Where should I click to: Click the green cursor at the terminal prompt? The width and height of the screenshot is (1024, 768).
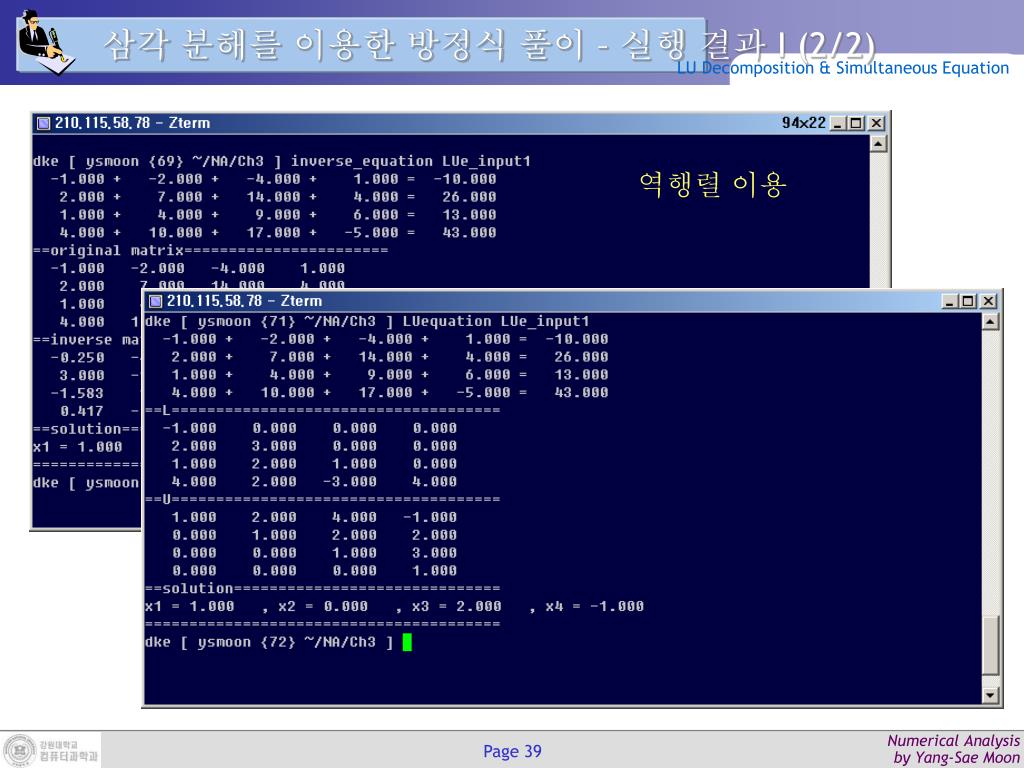click(x=407, y=642)
